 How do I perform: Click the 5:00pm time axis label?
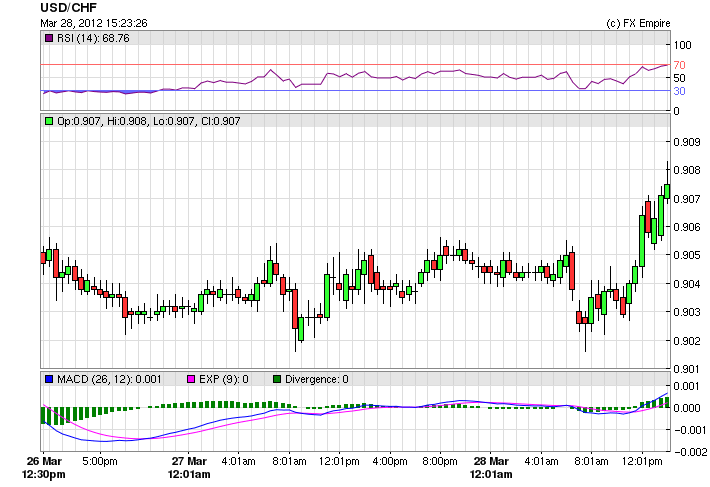[x=101, y=461]
